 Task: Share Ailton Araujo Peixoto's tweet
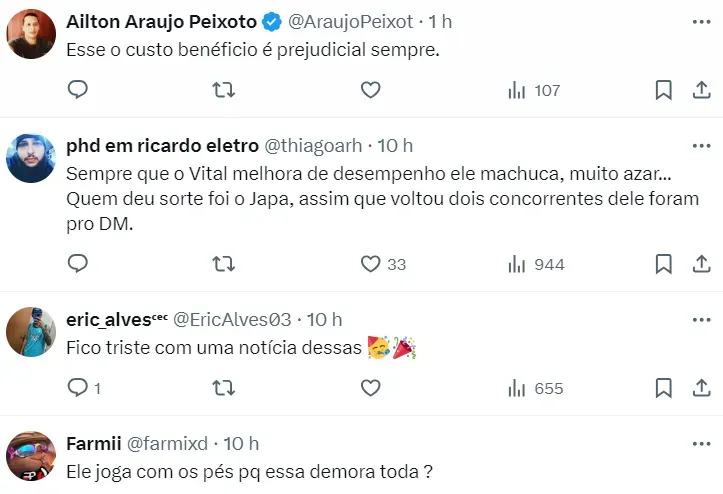coord(701,90)
